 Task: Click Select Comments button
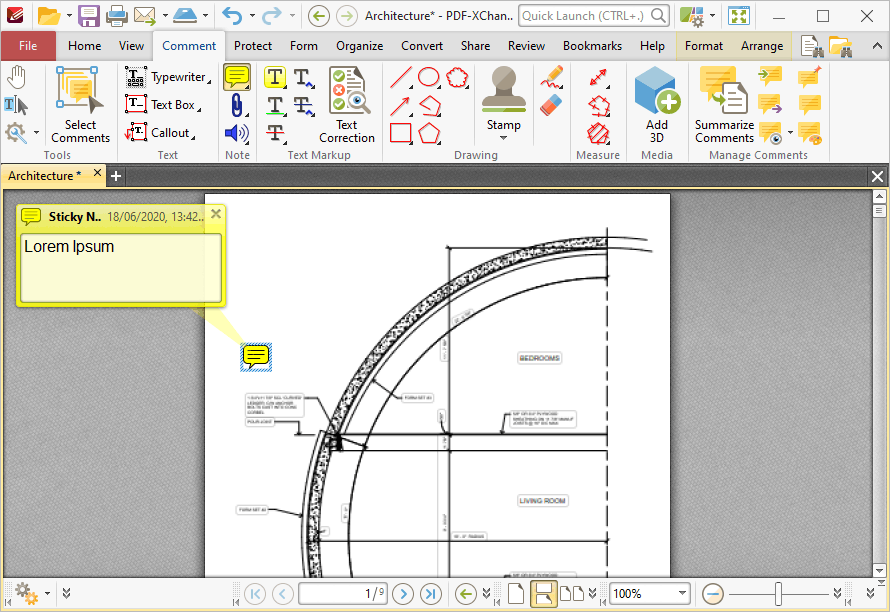pyautogui.click(x=80, y=105)
